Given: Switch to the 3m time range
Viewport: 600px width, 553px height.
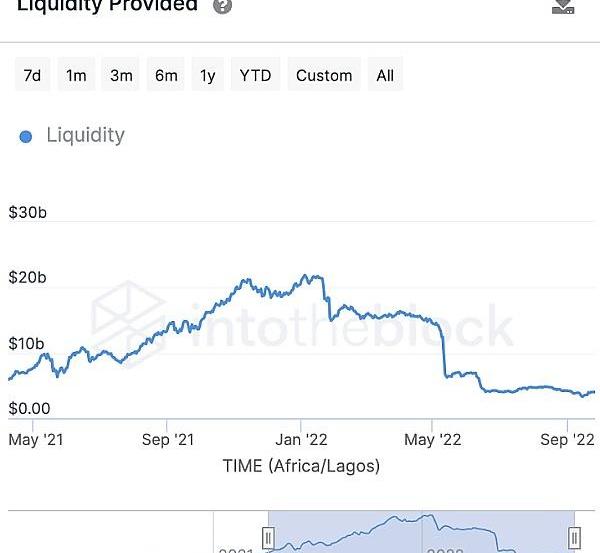Looking at the screenshot, I should pos(121,75).
